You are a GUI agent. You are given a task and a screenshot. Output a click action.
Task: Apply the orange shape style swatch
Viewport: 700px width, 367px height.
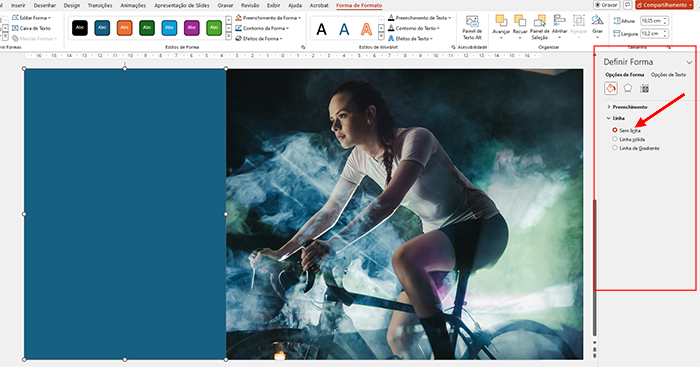click(125, 28)
